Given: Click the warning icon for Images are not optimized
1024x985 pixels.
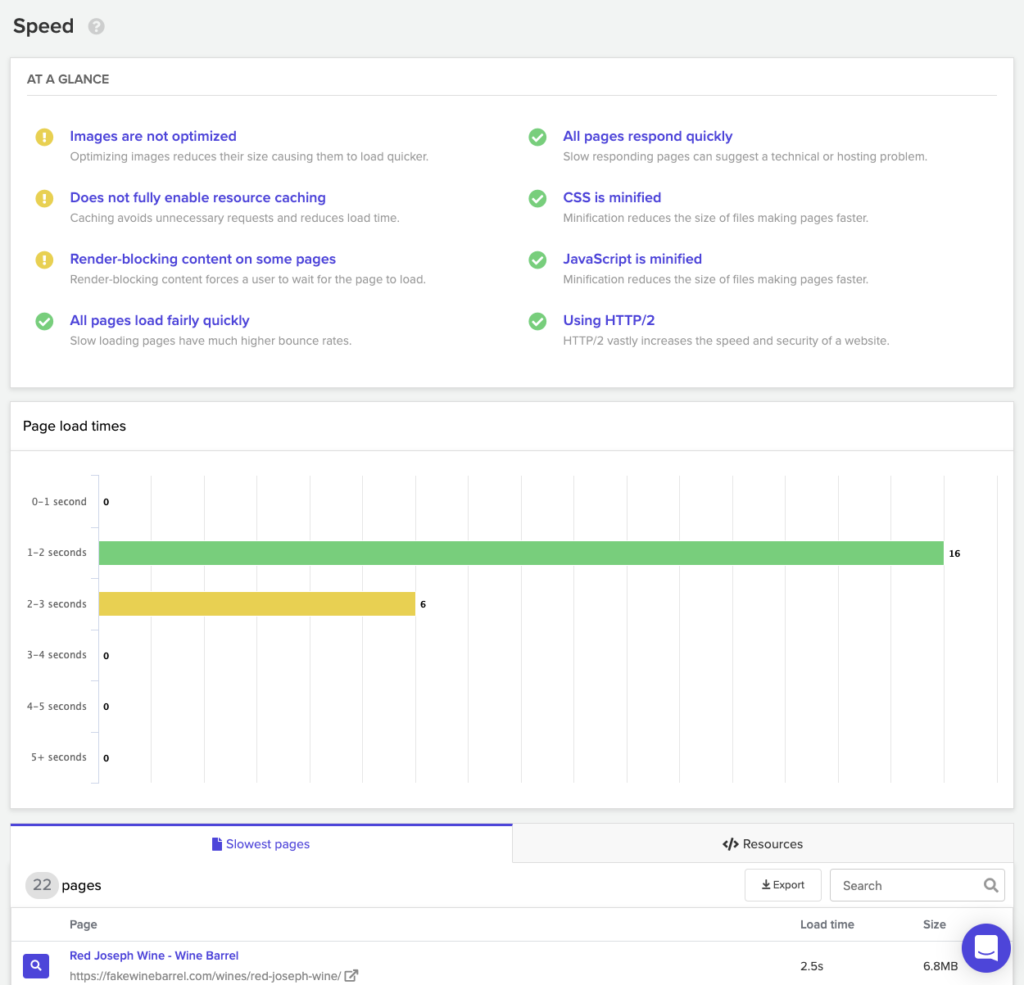Looking at the screenshot, I should [44, 137].
